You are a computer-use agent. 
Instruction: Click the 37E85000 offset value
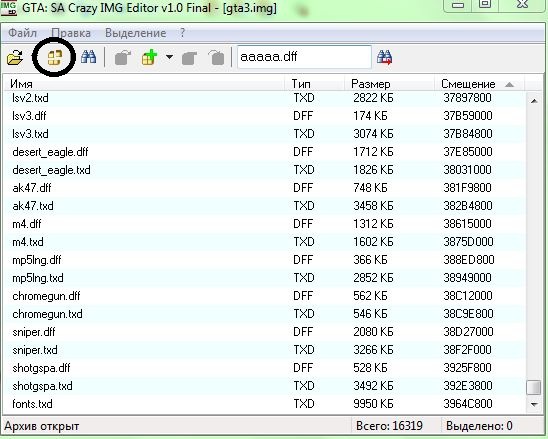(468, 152)
